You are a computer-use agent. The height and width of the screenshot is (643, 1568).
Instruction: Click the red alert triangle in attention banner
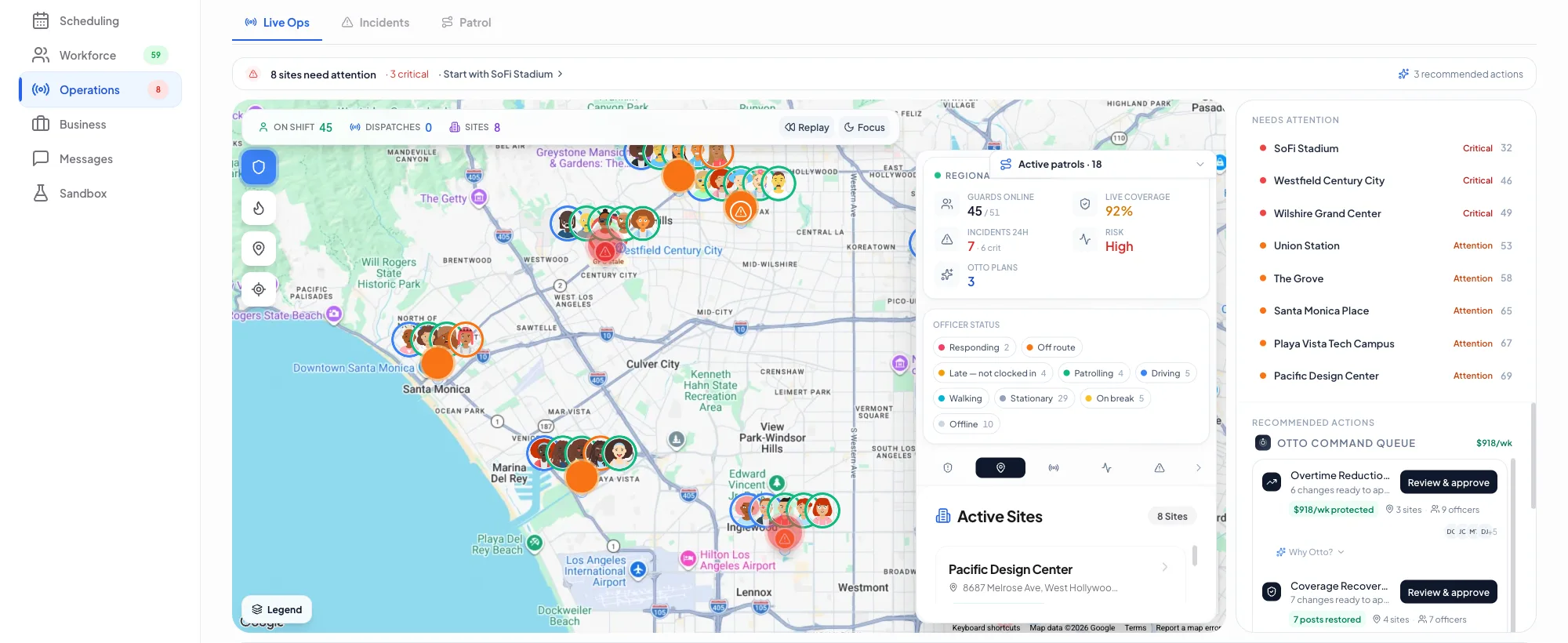tap(253, 74)
